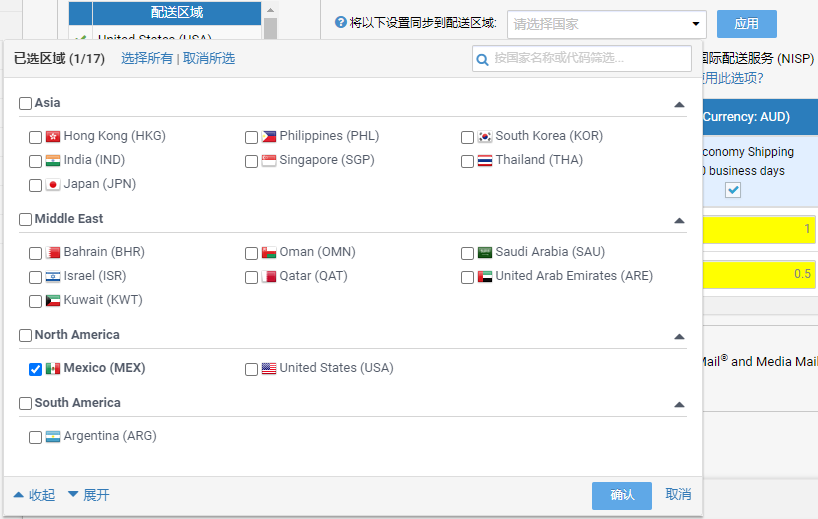Viewport: 818px width, 519px height.
Task: Click the Argentina flag icon
Action: pyautogui.click(x=53, y=437)
